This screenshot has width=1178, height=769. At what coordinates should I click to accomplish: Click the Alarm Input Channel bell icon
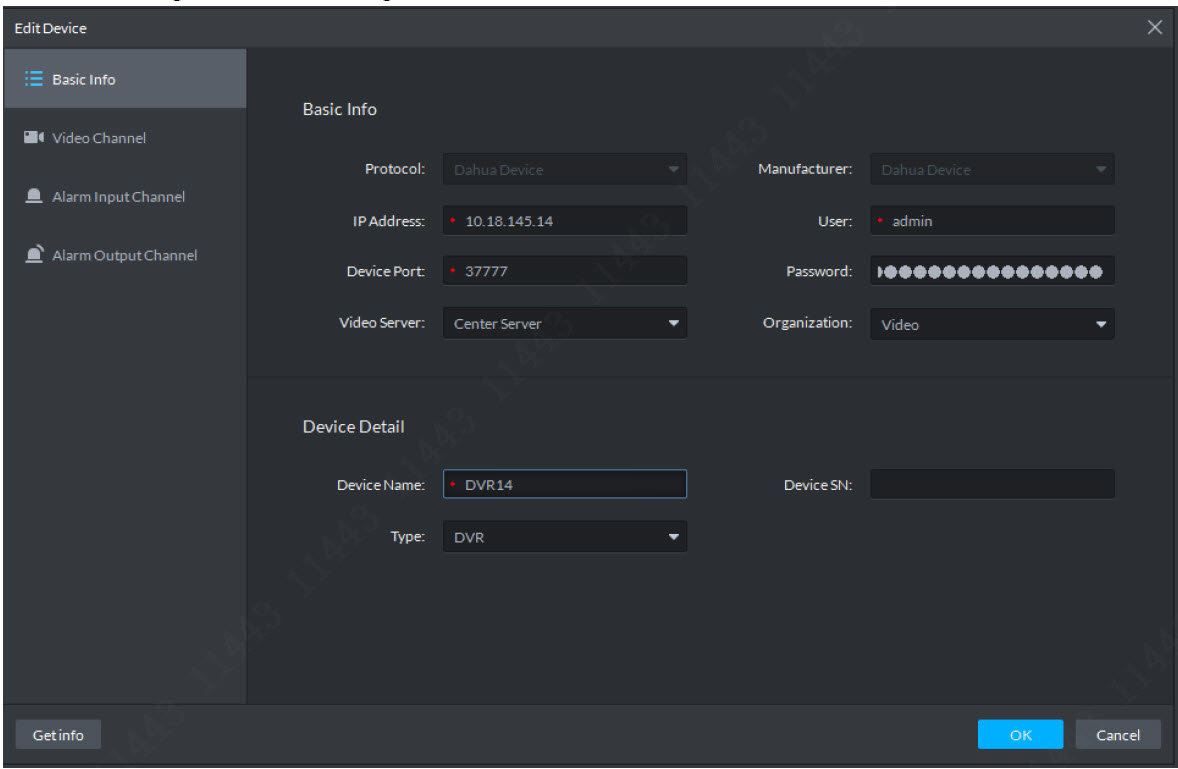(x=33, y=197)
